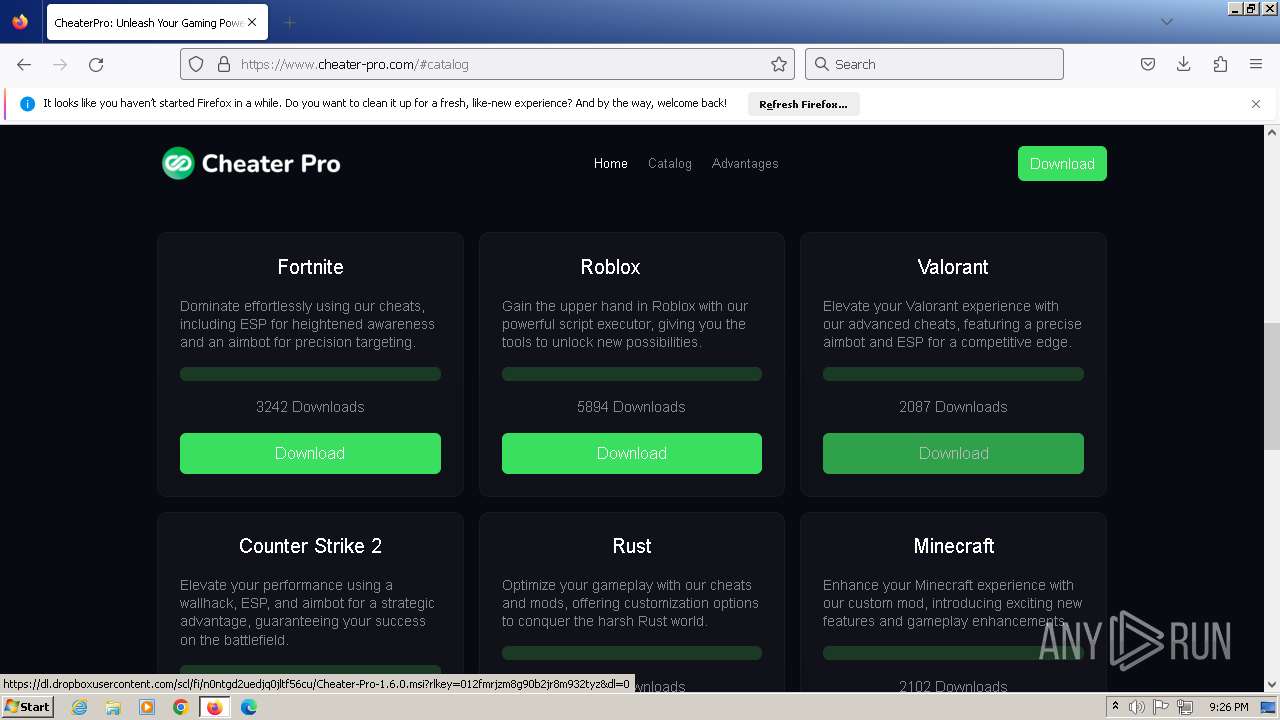Show hidden system tray icons
Viewport: 1280px width, 720px height.
[x=1115, y=707]
